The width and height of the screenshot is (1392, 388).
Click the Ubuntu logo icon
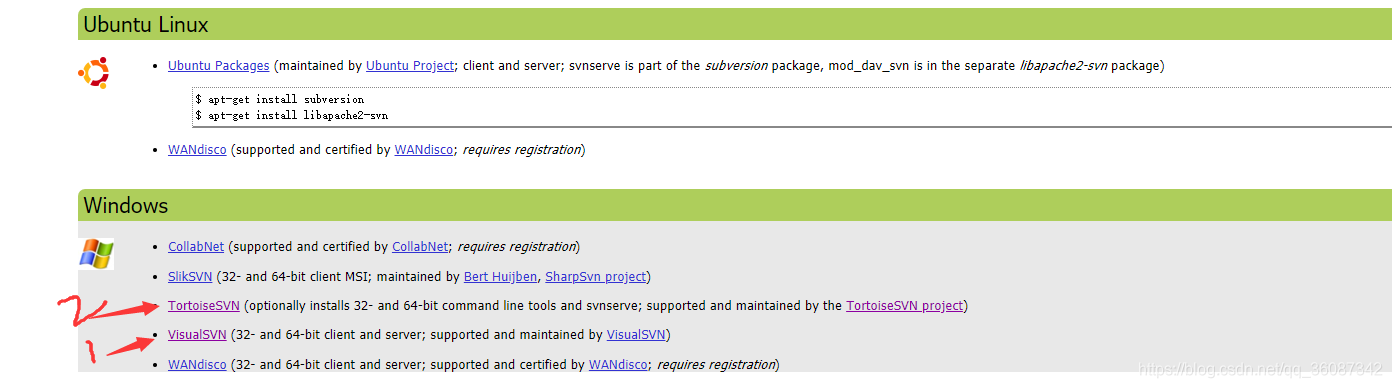coord(95,73)
